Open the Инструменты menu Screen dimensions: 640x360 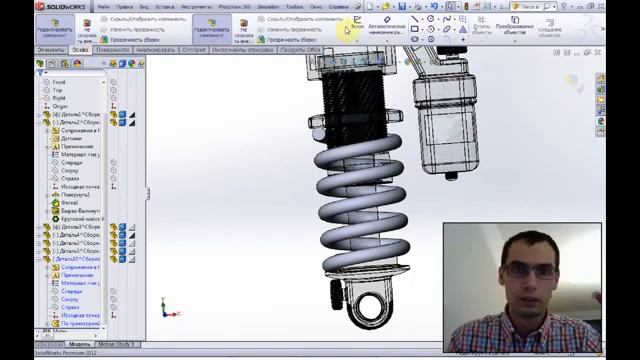coord(196,7)
